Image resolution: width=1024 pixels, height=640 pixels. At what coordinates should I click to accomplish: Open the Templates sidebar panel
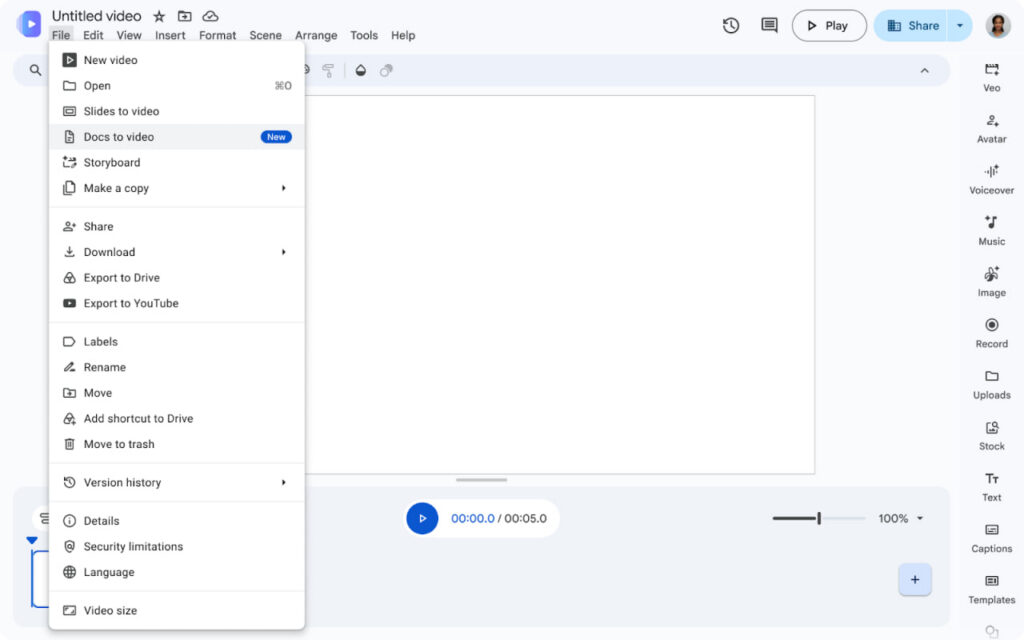(991, 589)
